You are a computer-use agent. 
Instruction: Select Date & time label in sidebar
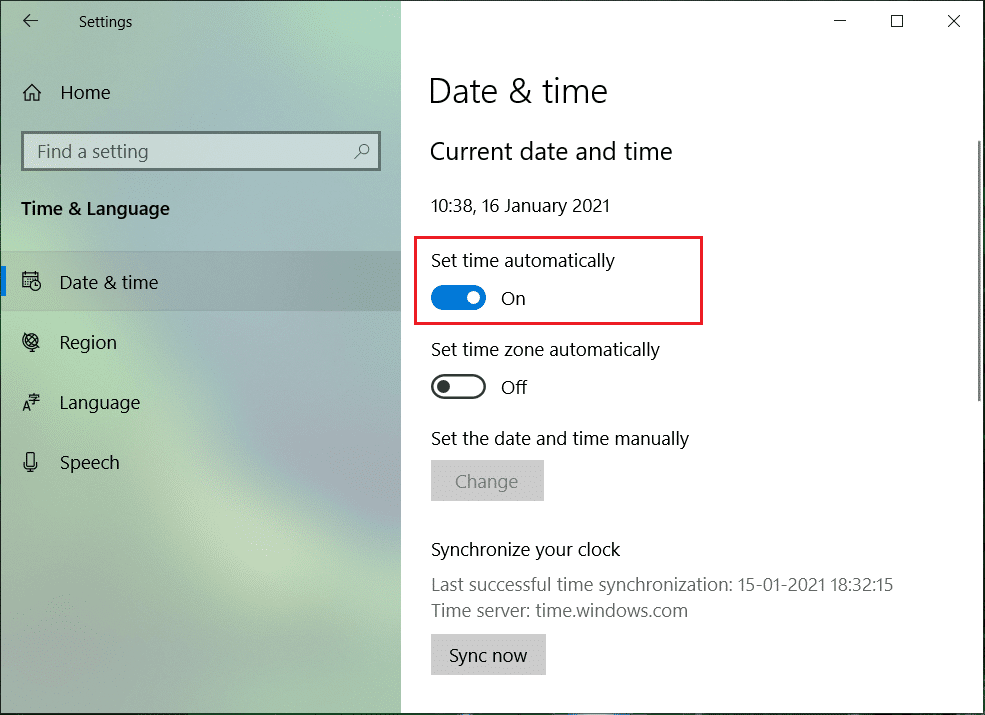click(x=109, y=283)
